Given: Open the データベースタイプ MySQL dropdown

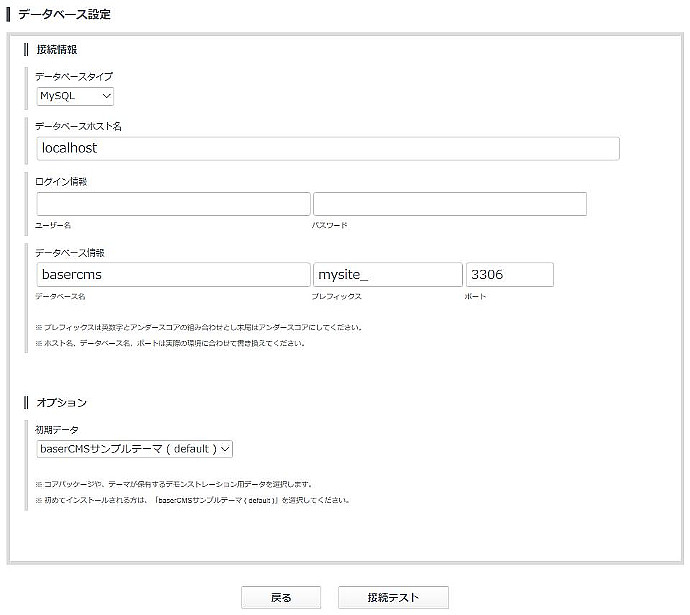Looking at the screenshot, I should (75, 96).
